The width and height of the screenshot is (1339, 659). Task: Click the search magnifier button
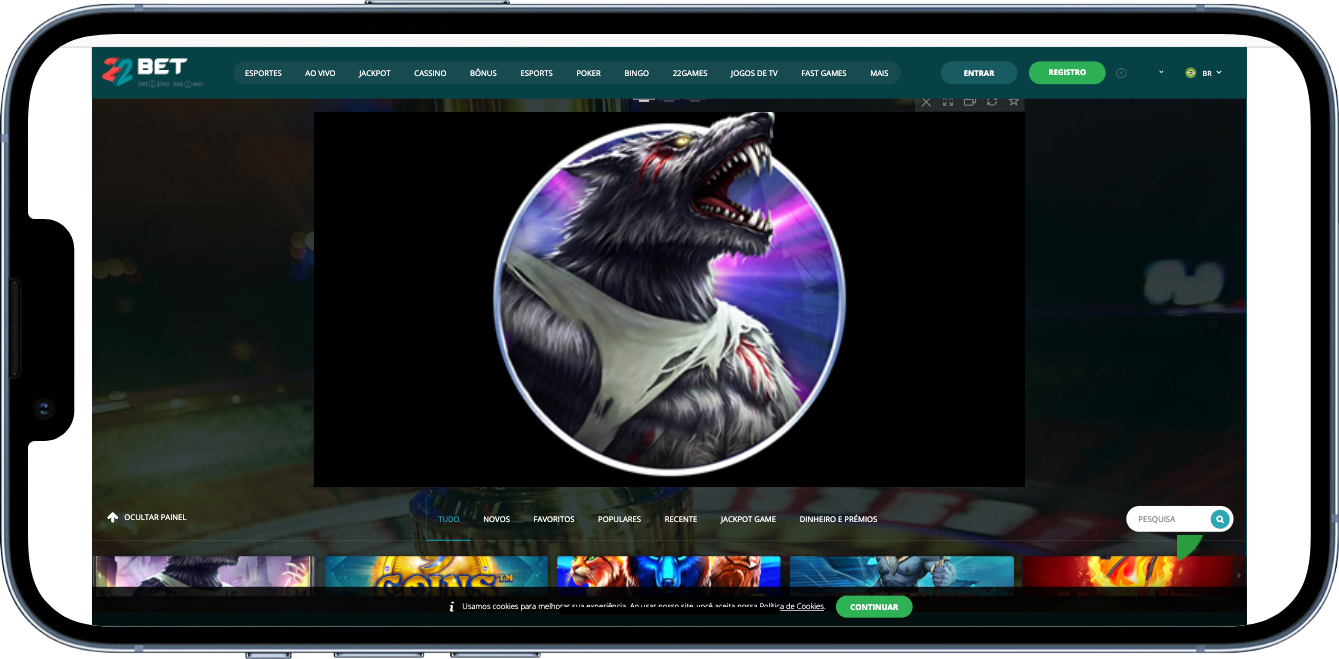[x=1220, y=519]
